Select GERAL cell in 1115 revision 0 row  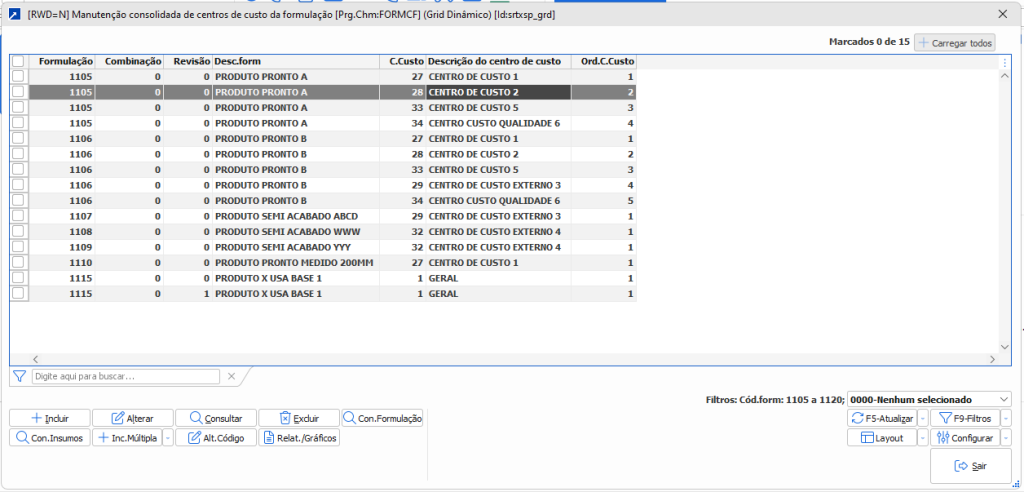[x=499, y=278]
